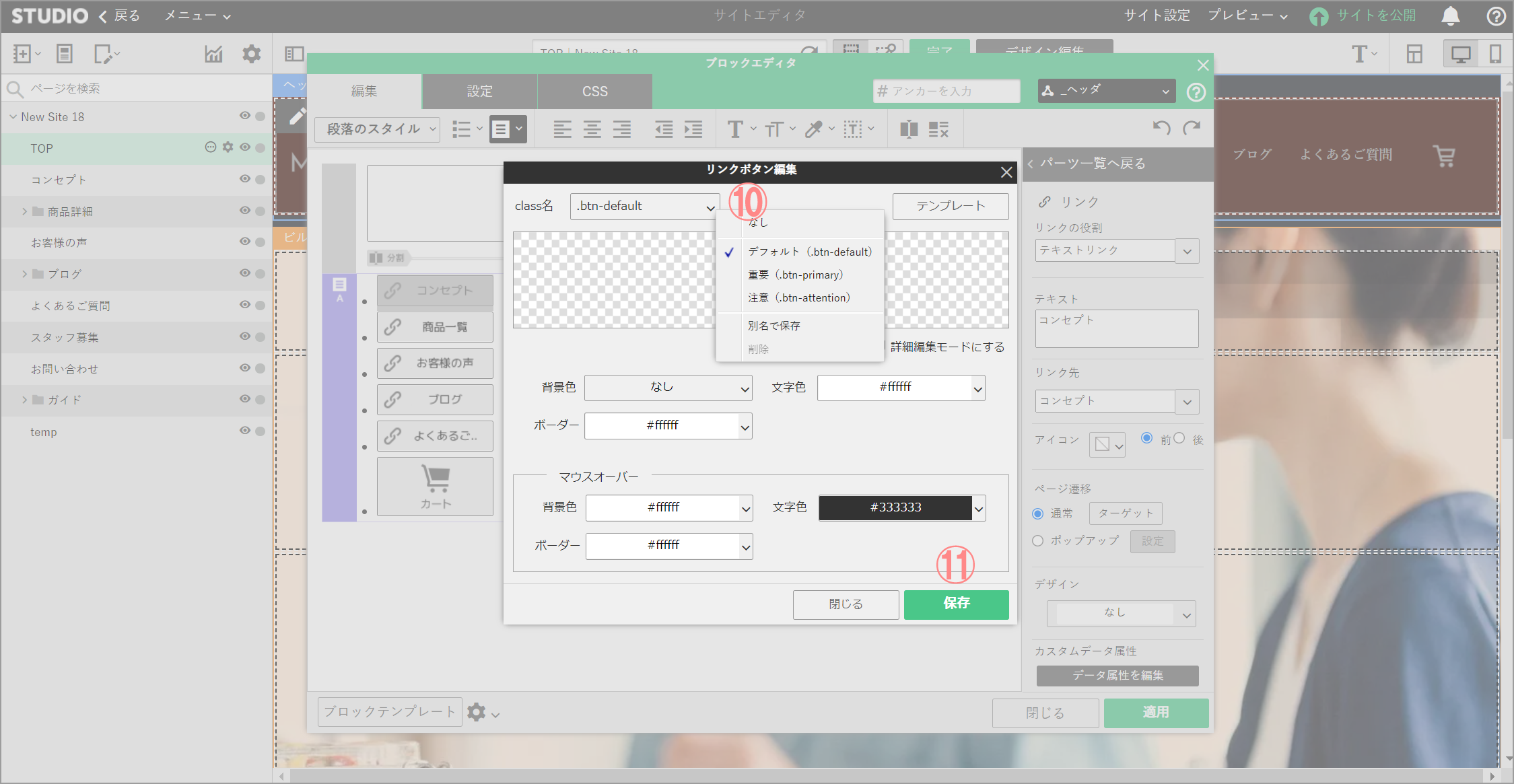This screenshot has width=1514, height=784.
Task: Click the anchor input field
Action: pyautogui.click(x=946, y=92)
